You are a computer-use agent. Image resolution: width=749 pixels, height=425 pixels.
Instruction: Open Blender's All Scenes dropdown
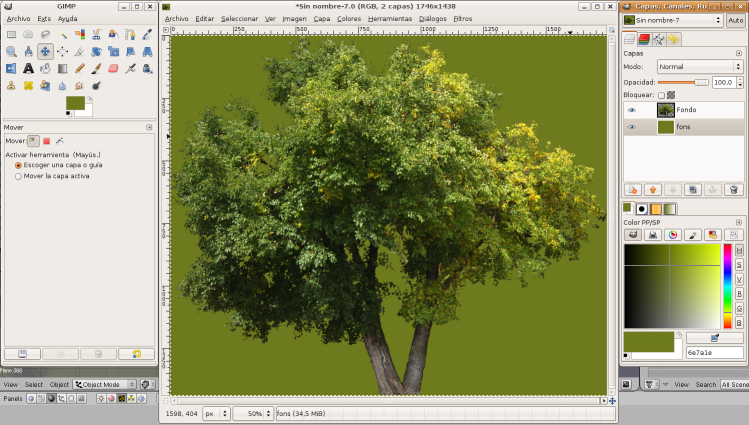tap(735, 384)
